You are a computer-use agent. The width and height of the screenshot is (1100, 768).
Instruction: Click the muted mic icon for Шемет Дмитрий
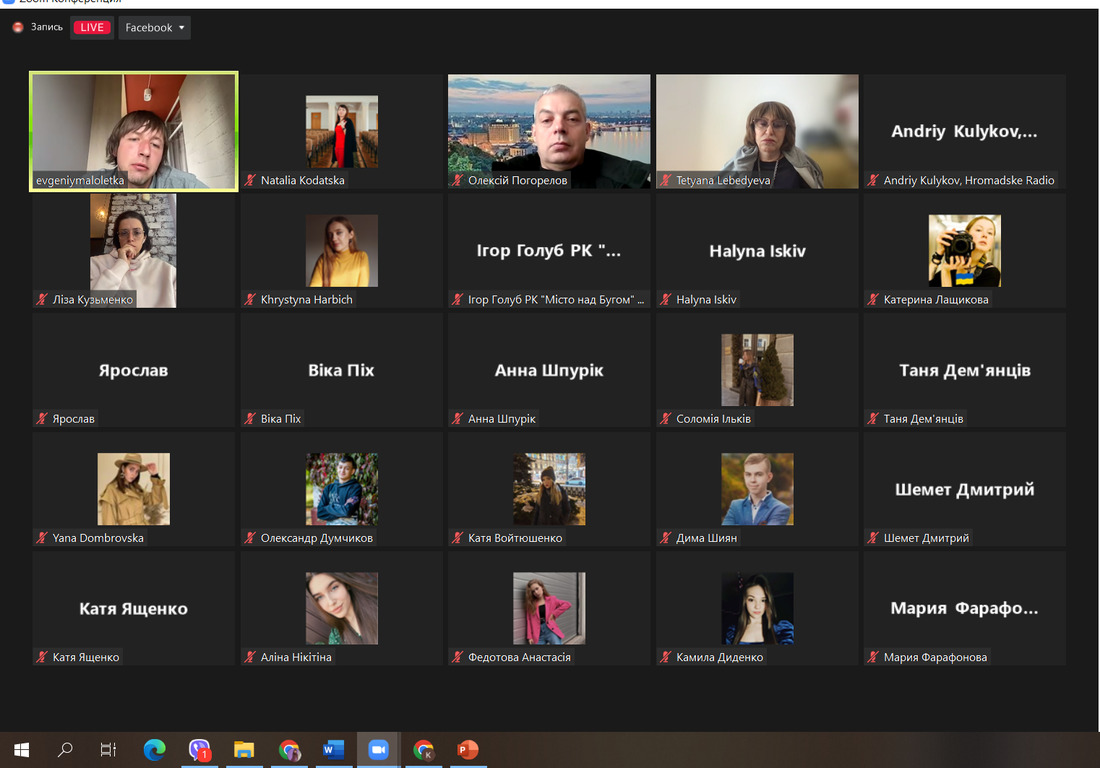coord(873,538)
